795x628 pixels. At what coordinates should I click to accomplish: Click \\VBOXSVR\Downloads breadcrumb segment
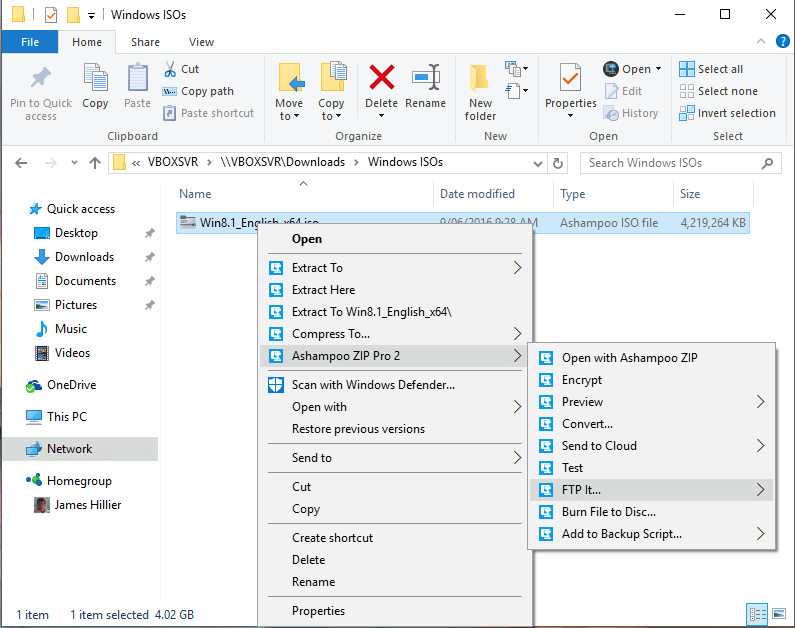click(282, 162)
